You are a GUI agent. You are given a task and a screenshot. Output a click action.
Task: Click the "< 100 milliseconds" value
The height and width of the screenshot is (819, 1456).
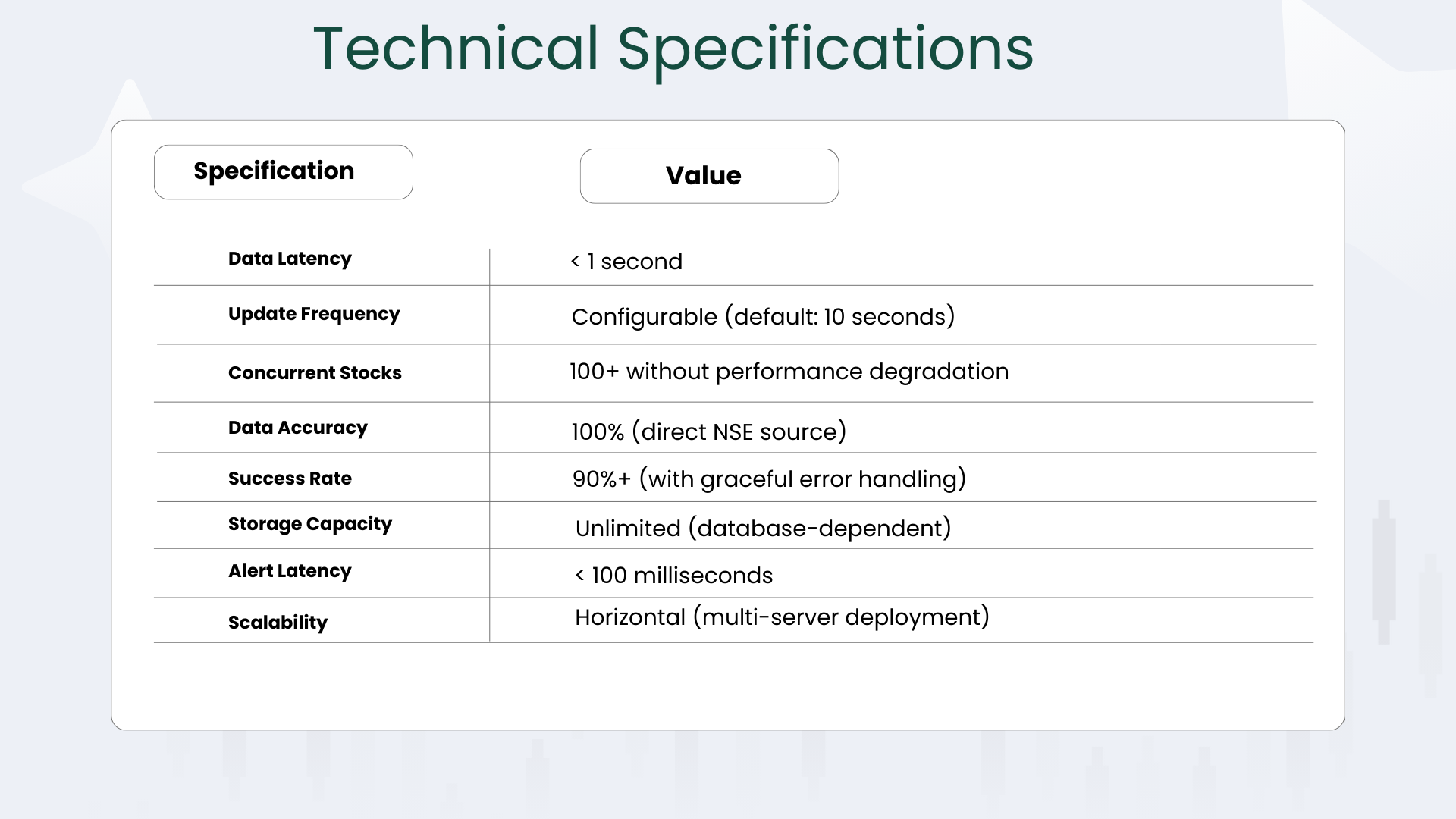tap(673, 576)
